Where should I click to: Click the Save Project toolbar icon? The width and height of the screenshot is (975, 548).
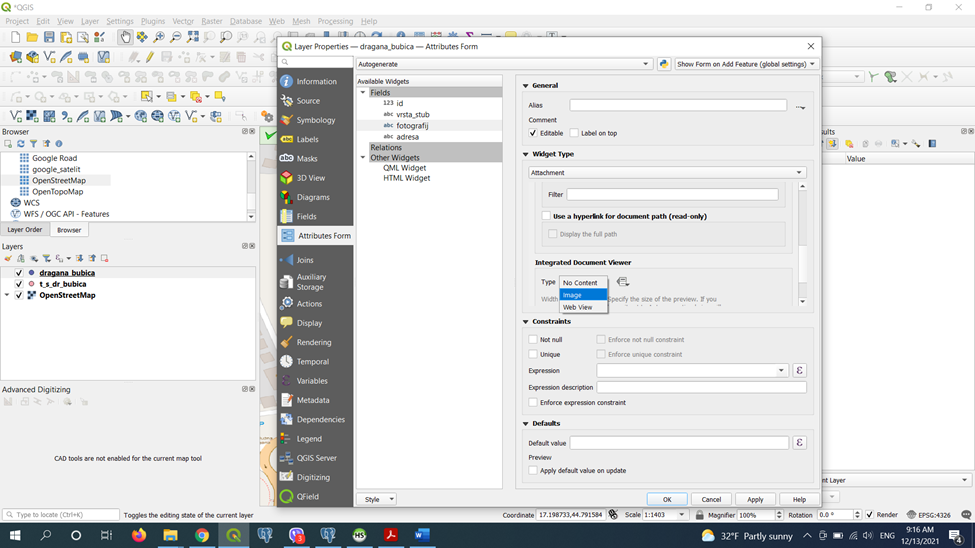click(49, 37)
